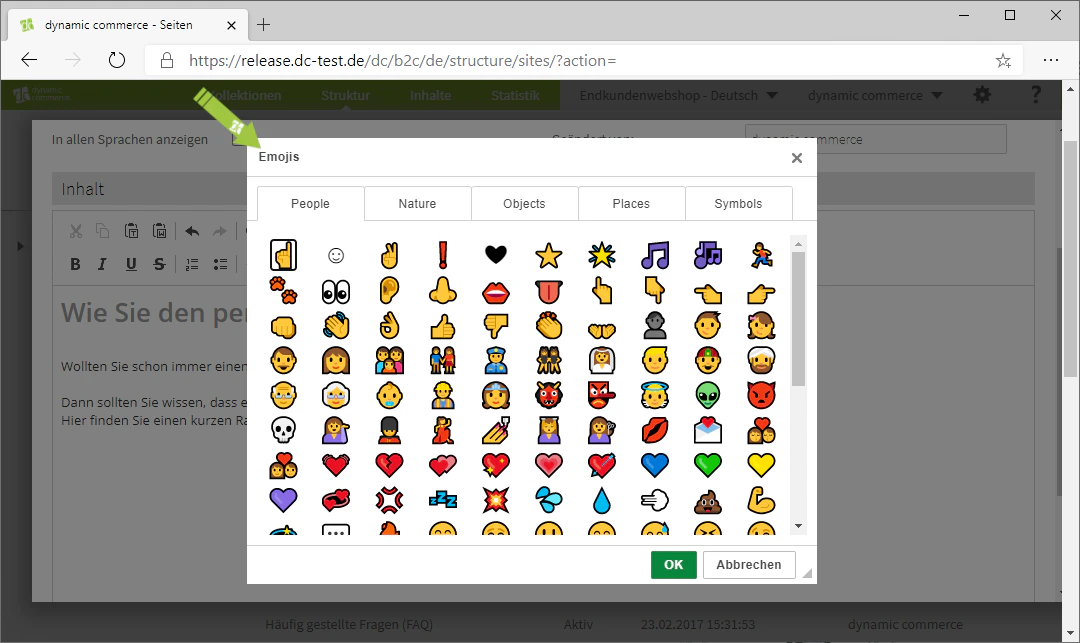Close the Emojis dialog with X

pyautogui.click(x=797, y=158)
